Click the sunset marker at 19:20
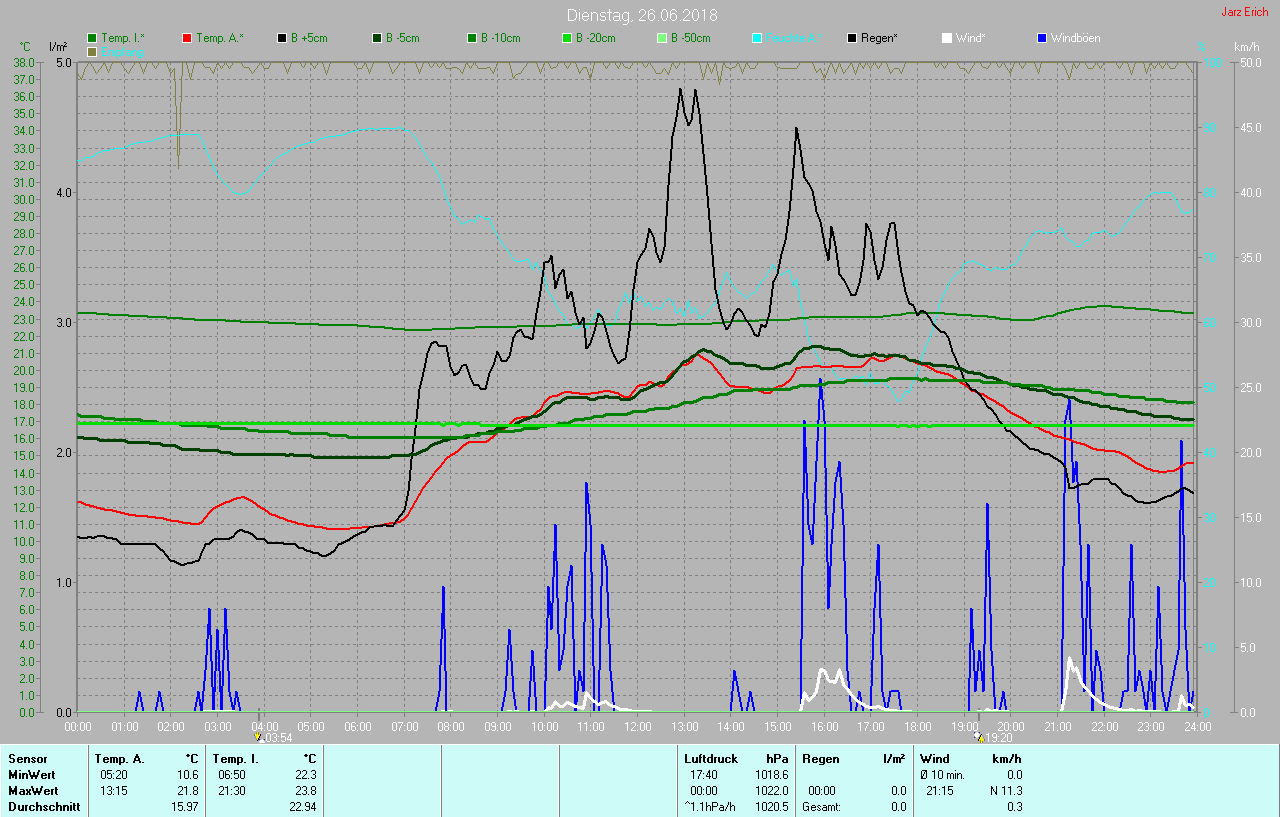1280x817 pixels. 978,737
